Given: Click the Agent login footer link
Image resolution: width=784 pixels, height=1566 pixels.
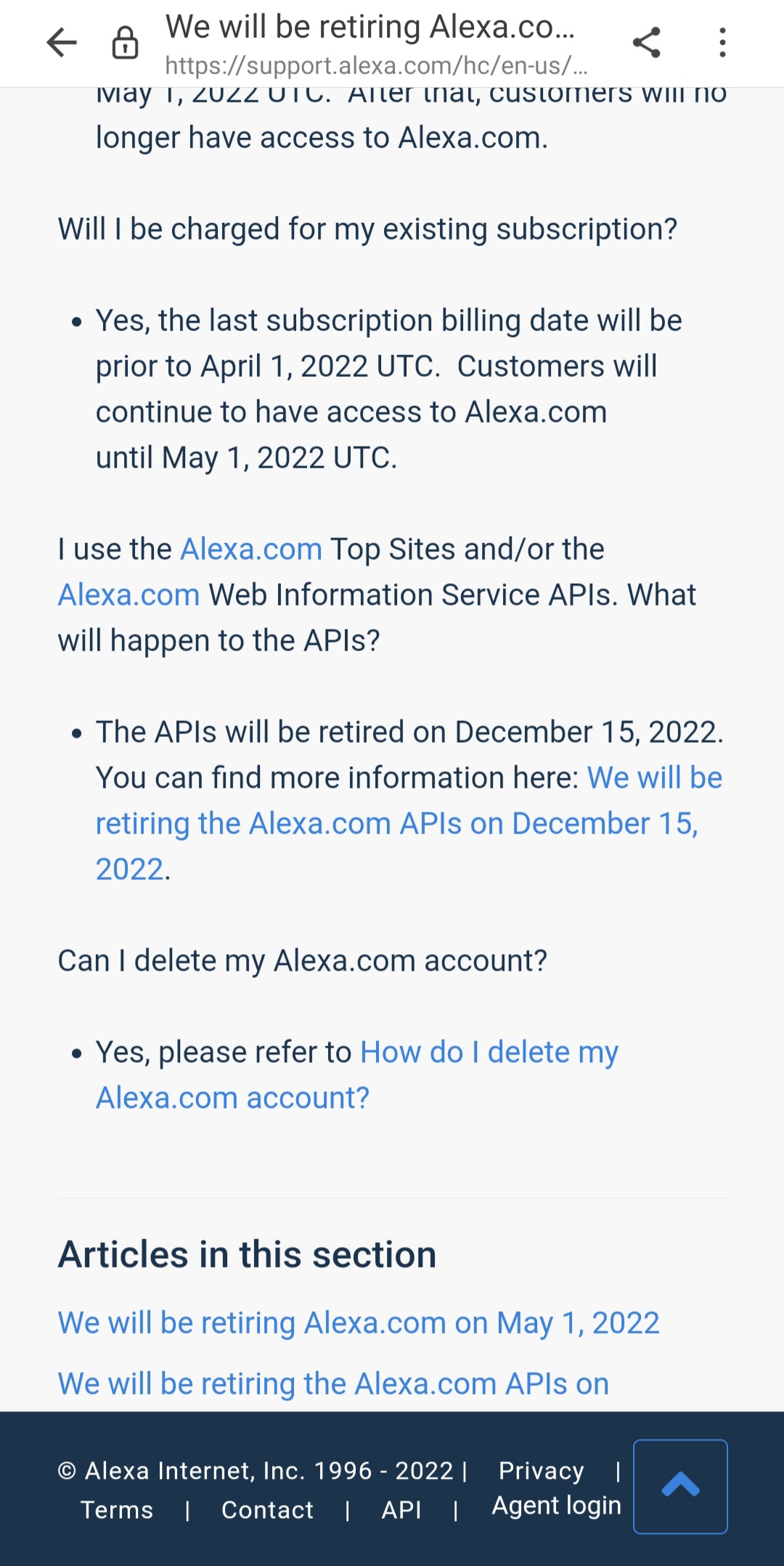Looking at the screenshot, I should tap(556, 1506).
